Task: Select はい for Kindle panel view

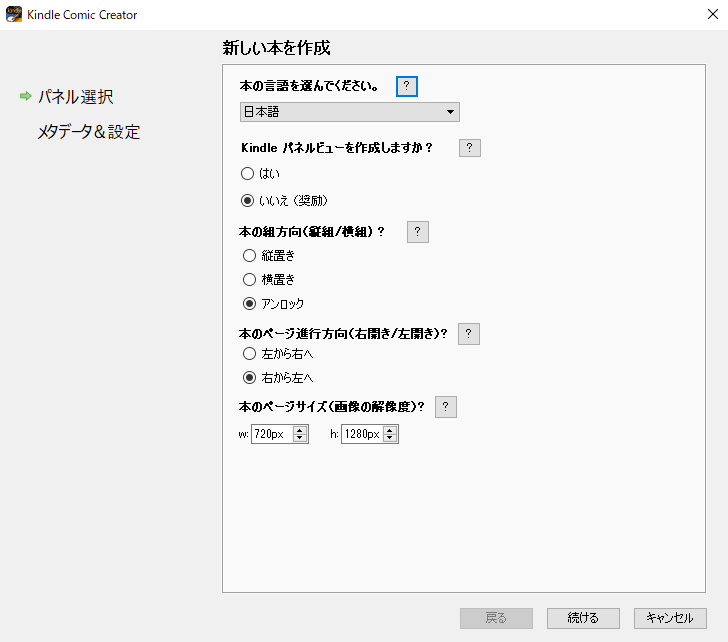Action: tap(249, 174)
